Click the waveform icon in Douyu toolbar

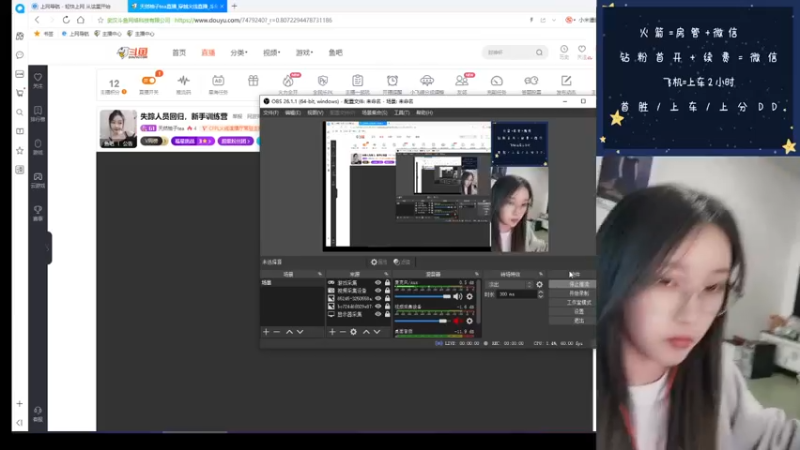click(183, 81)
